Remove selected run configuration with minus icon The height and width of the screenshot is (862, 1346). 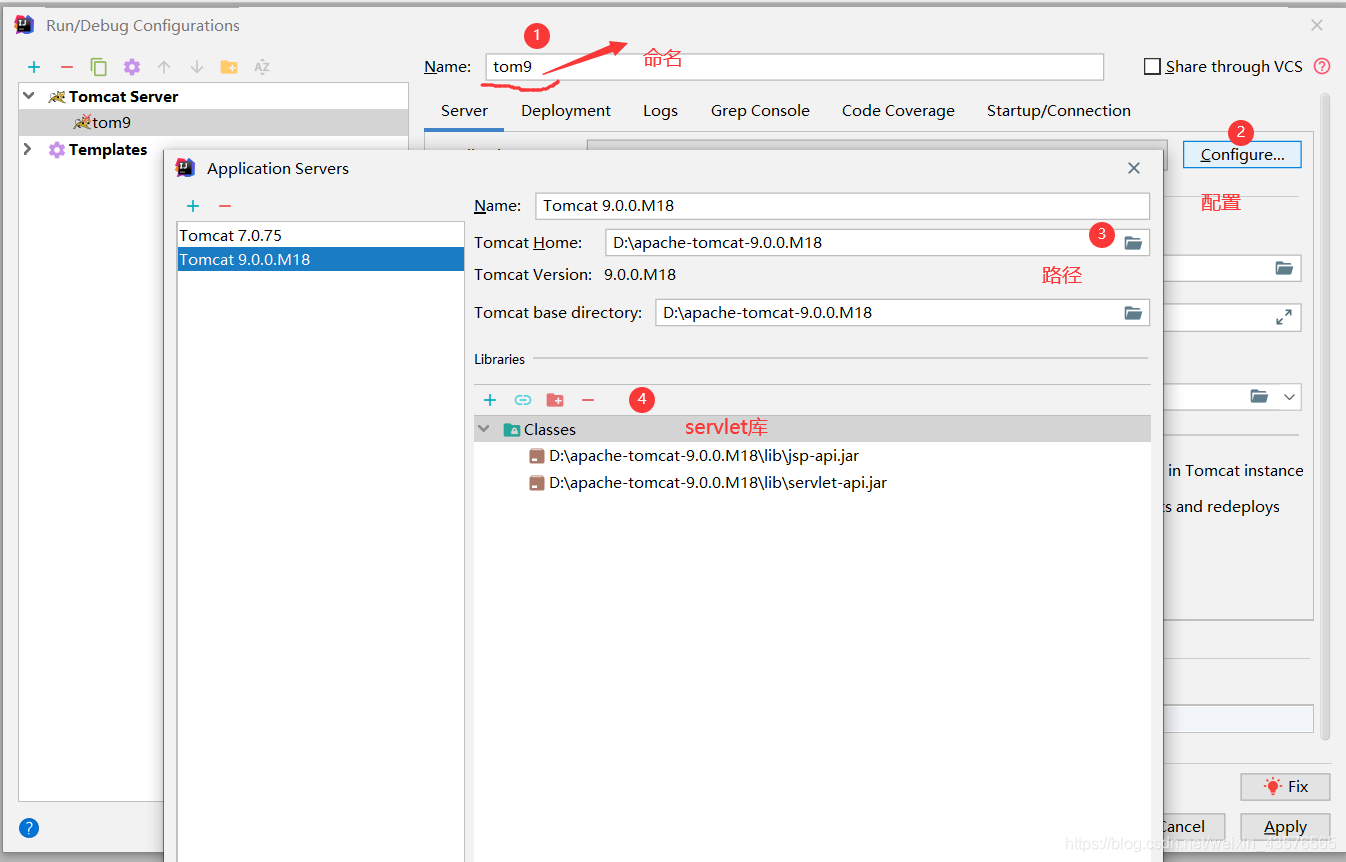coord(67,67)
